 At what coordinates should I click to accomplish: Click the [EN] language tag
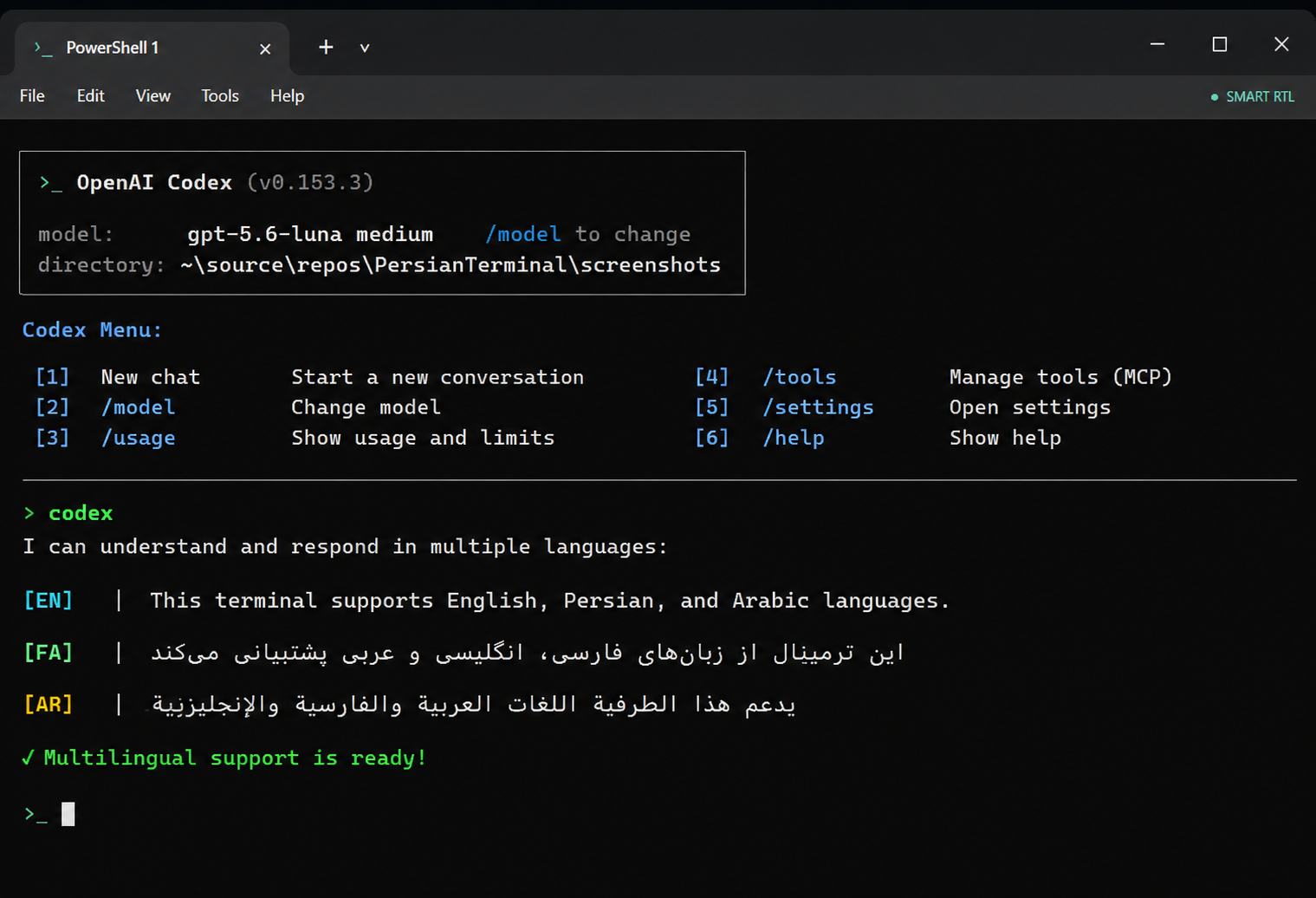[x=49, y=600]
